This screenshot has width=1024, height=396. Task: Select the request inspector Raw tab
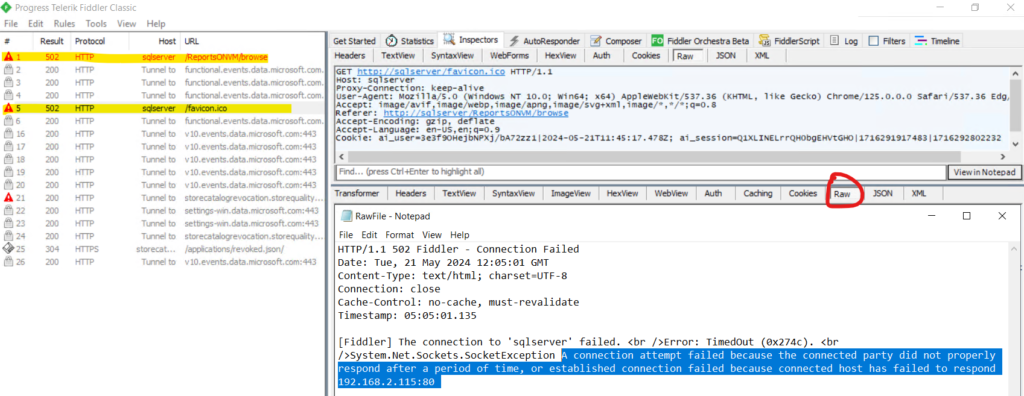pos(686,56)
